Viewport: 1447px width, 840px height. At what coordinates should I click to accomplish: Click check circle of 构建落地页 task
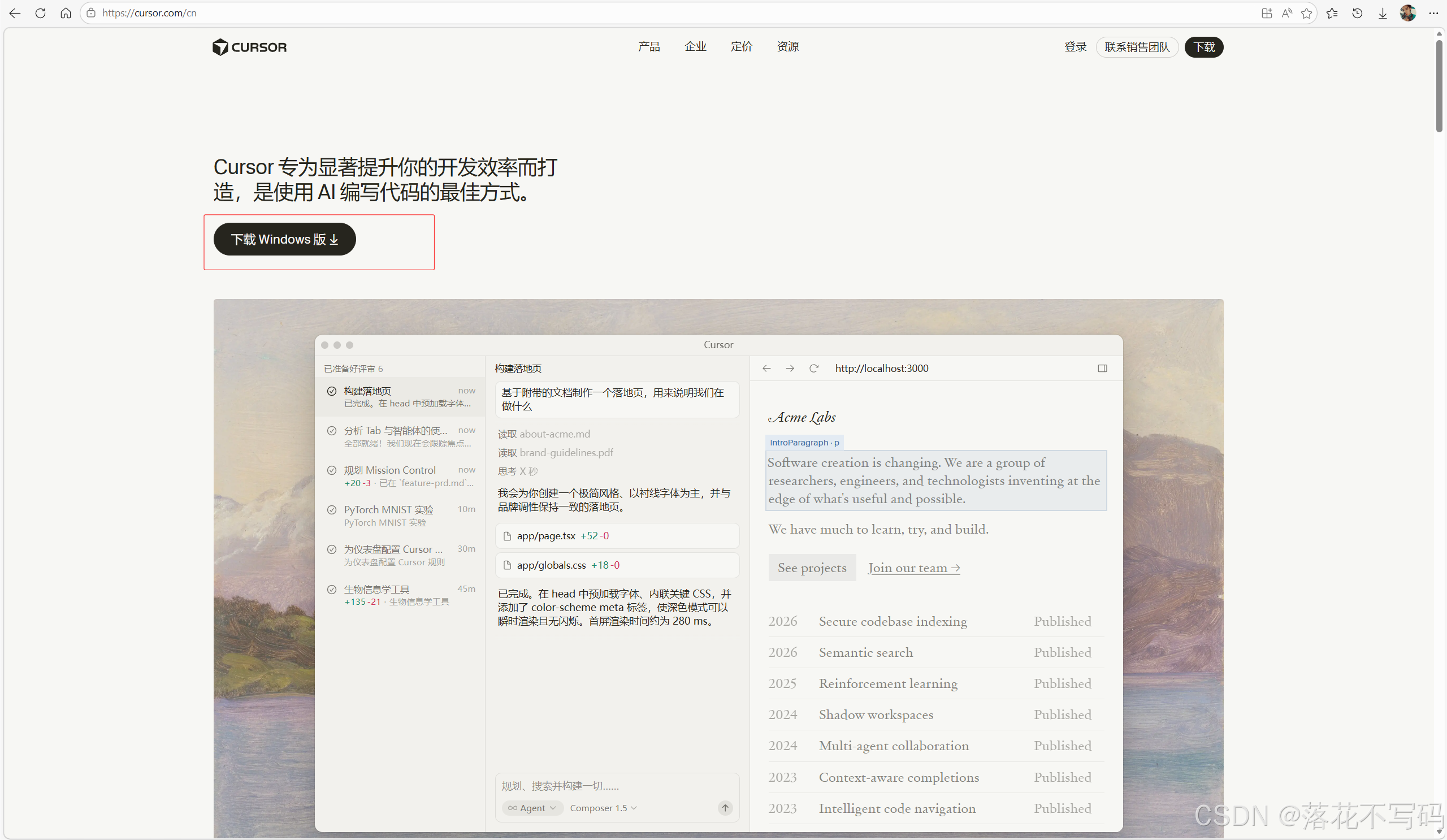click(332, 391)
